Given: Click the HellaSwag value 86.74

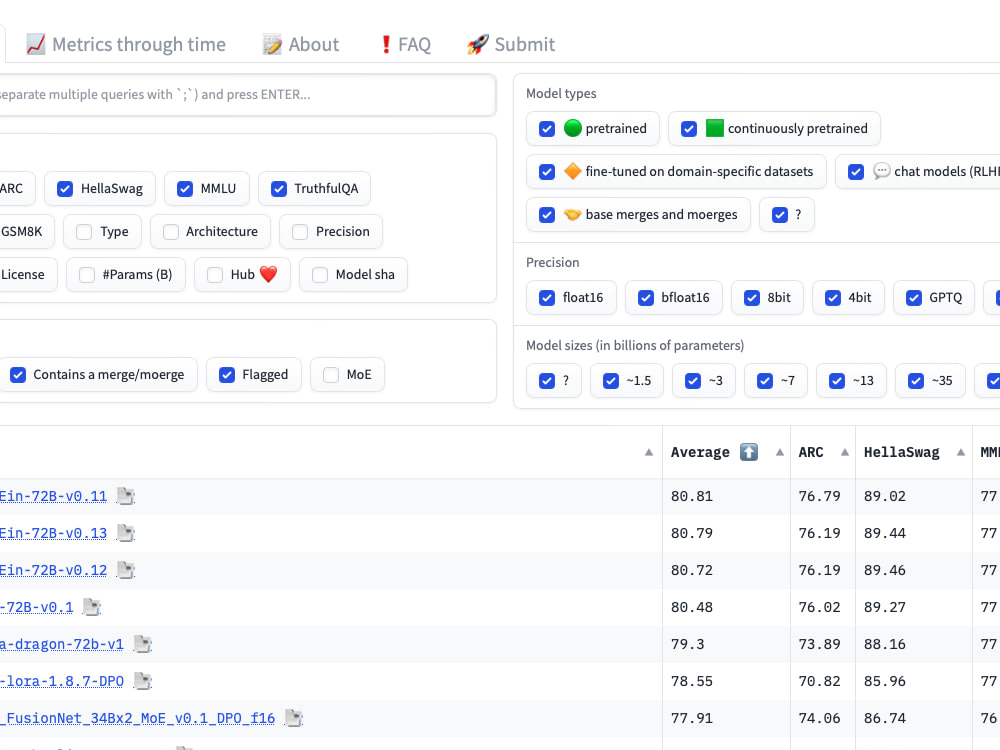Looking at the screenshot, I should point(885,718).
